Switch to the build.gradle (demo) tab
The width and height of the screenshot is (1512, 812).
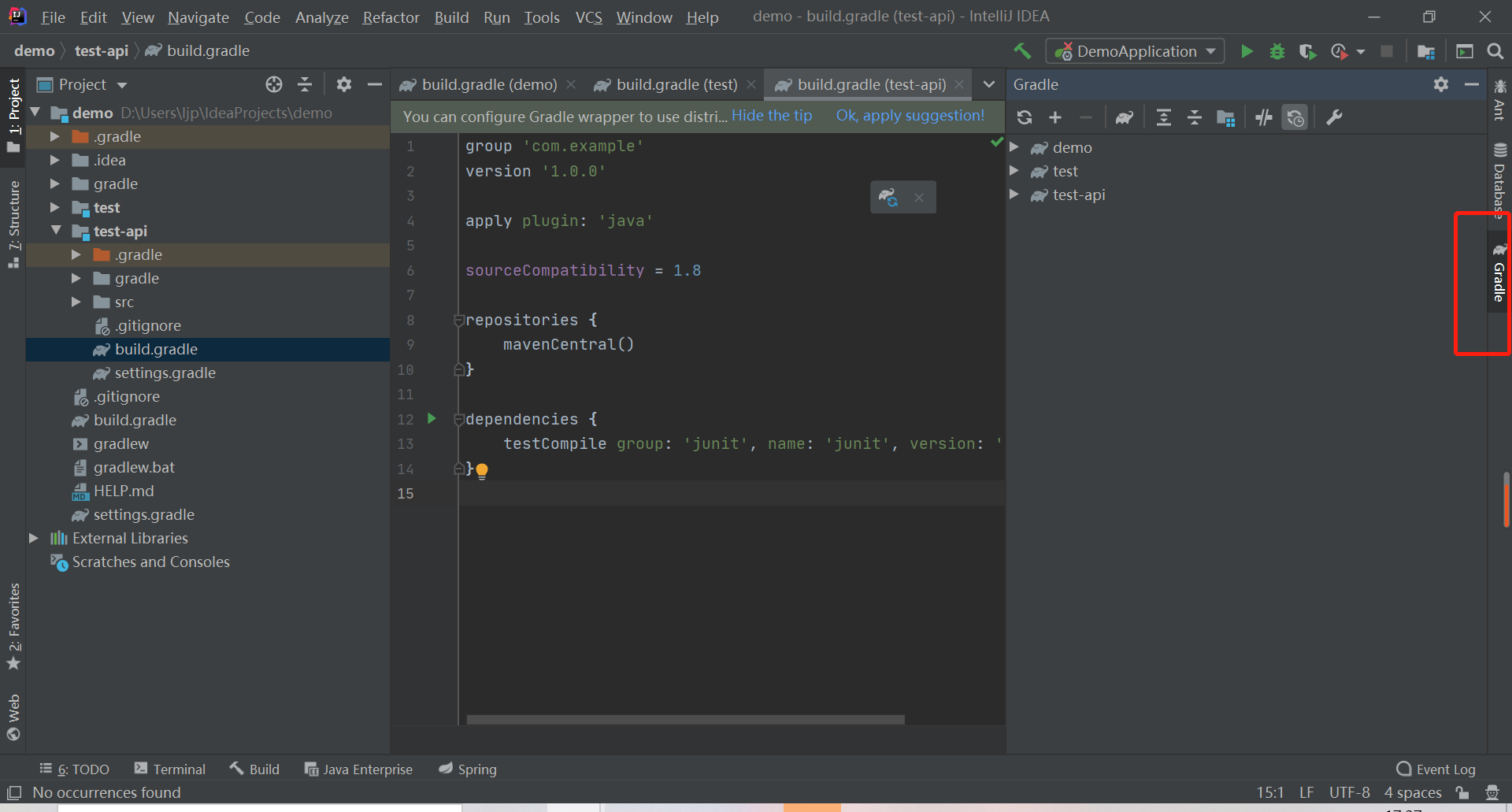(487, 84)
